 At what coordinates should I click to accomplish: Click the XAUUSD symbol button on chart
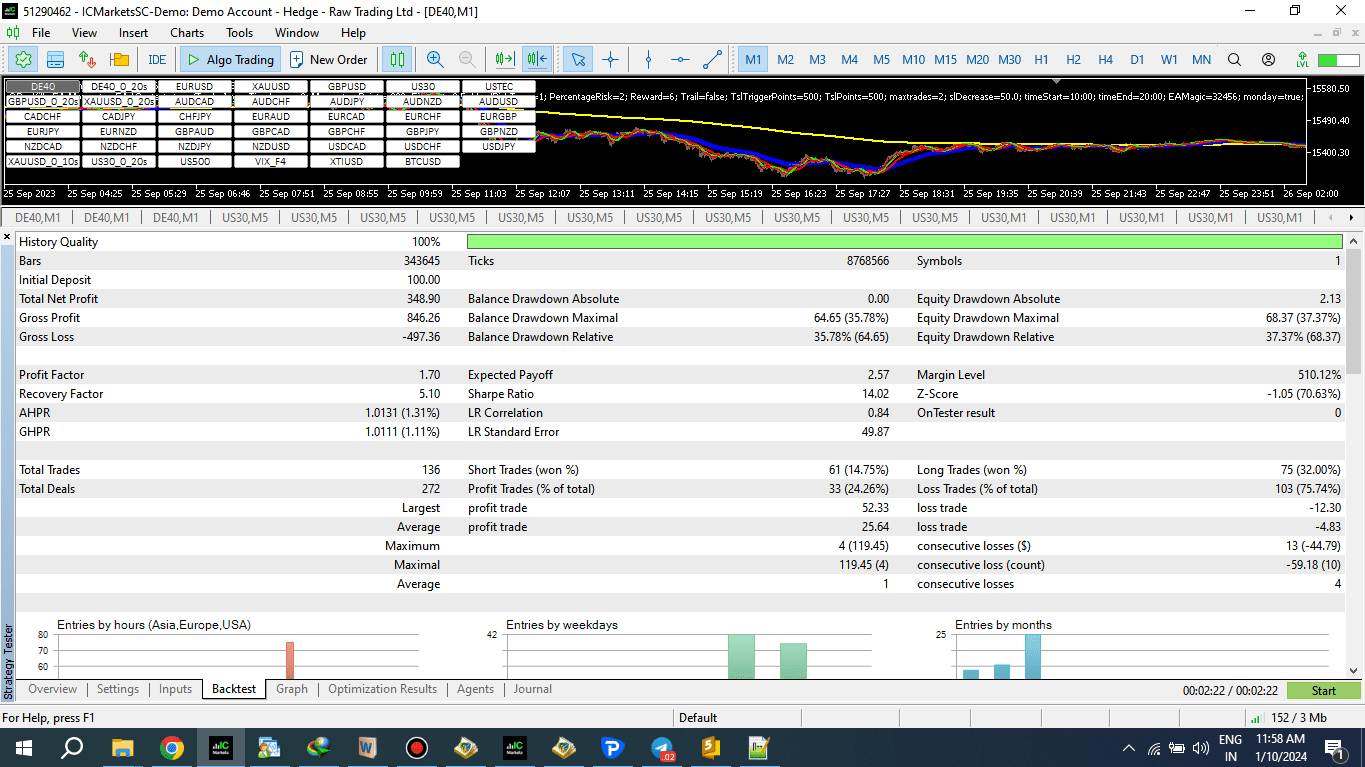click(270, 87)
